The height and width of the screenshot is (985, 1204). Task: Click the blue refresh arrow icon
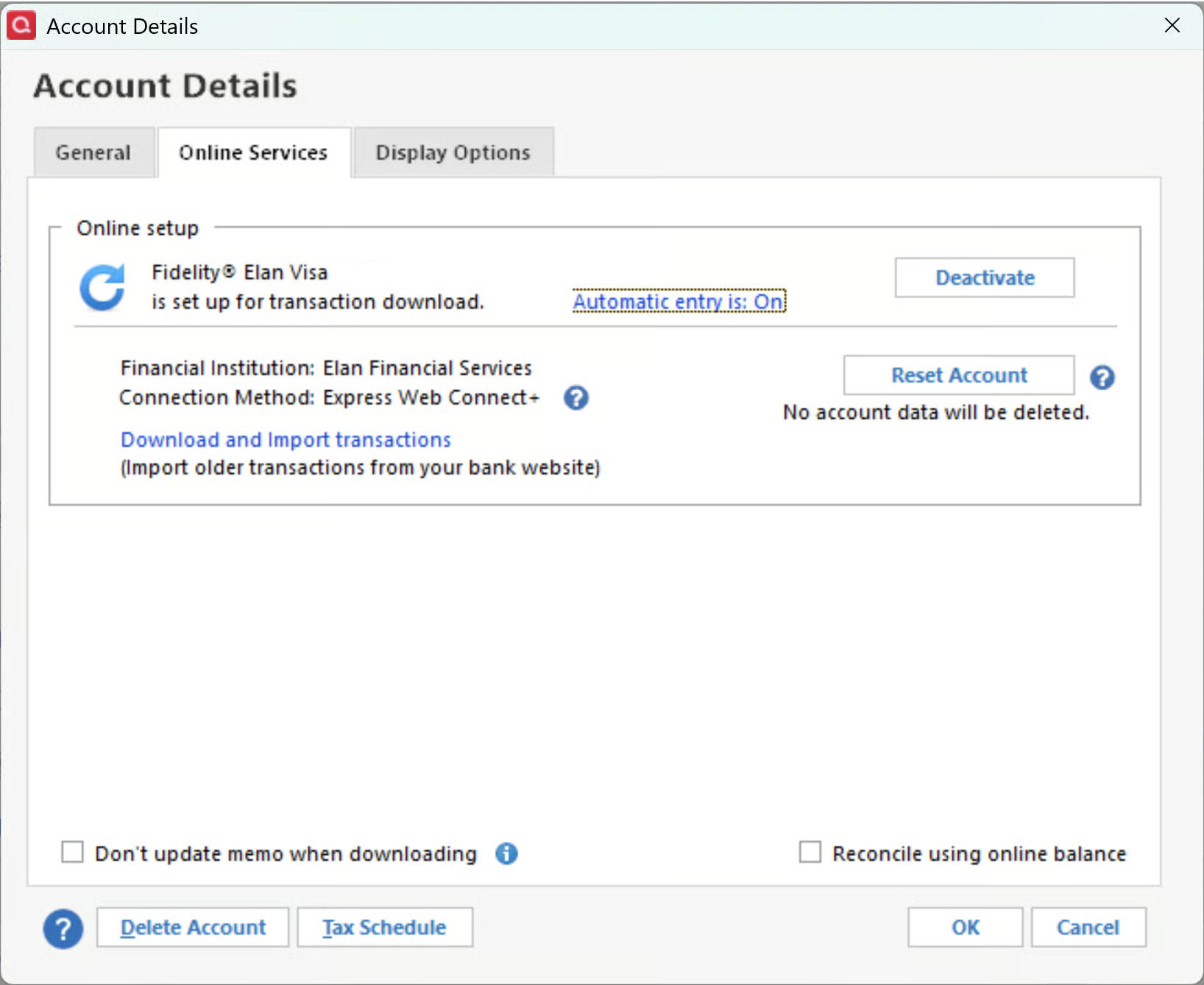102,287
